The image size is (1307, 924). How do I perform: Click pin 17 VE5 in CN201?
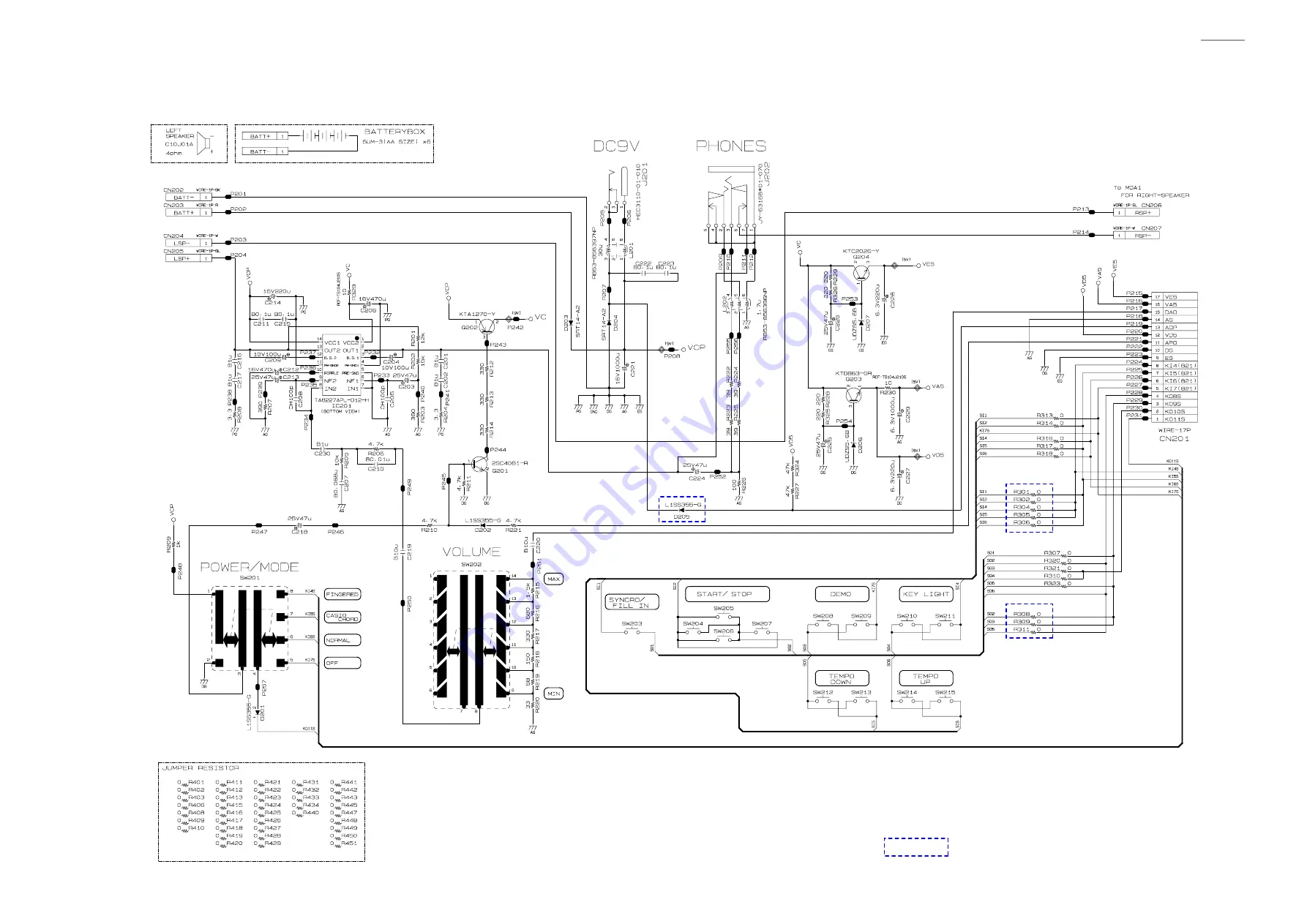[x=1175, y=296]
